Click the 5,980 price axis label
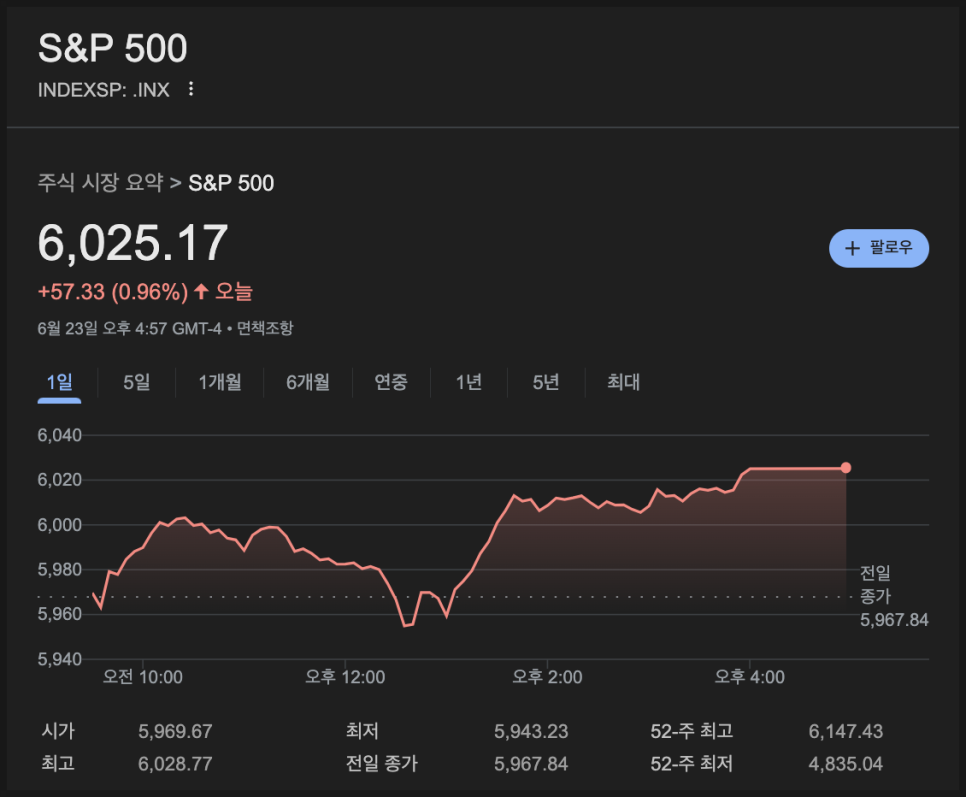Viewport: 966px width, 797px height. pos(60,570)
